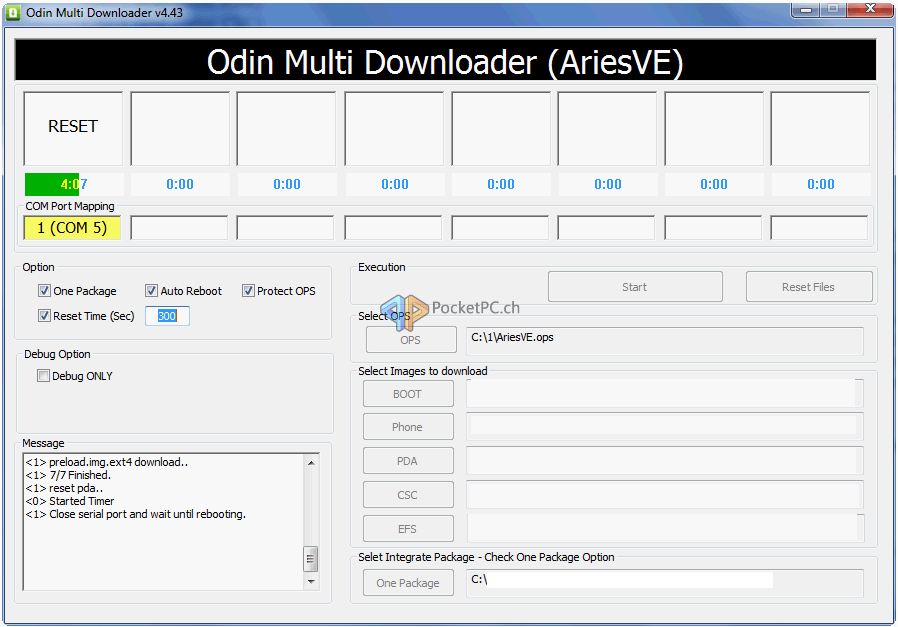Minimize the Odin window
The height and width of the screenshot is (627, 898).
[x=806, y=9]
